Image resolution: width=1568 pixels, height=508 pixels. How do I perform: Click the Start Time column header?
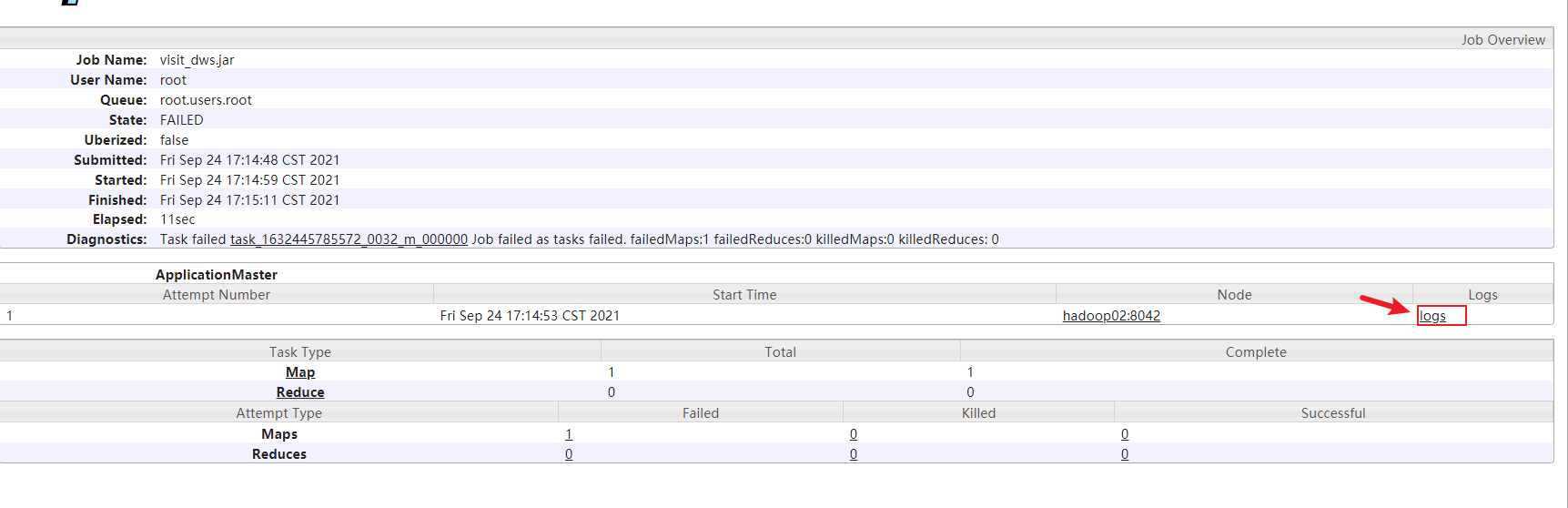click(744, 295)
